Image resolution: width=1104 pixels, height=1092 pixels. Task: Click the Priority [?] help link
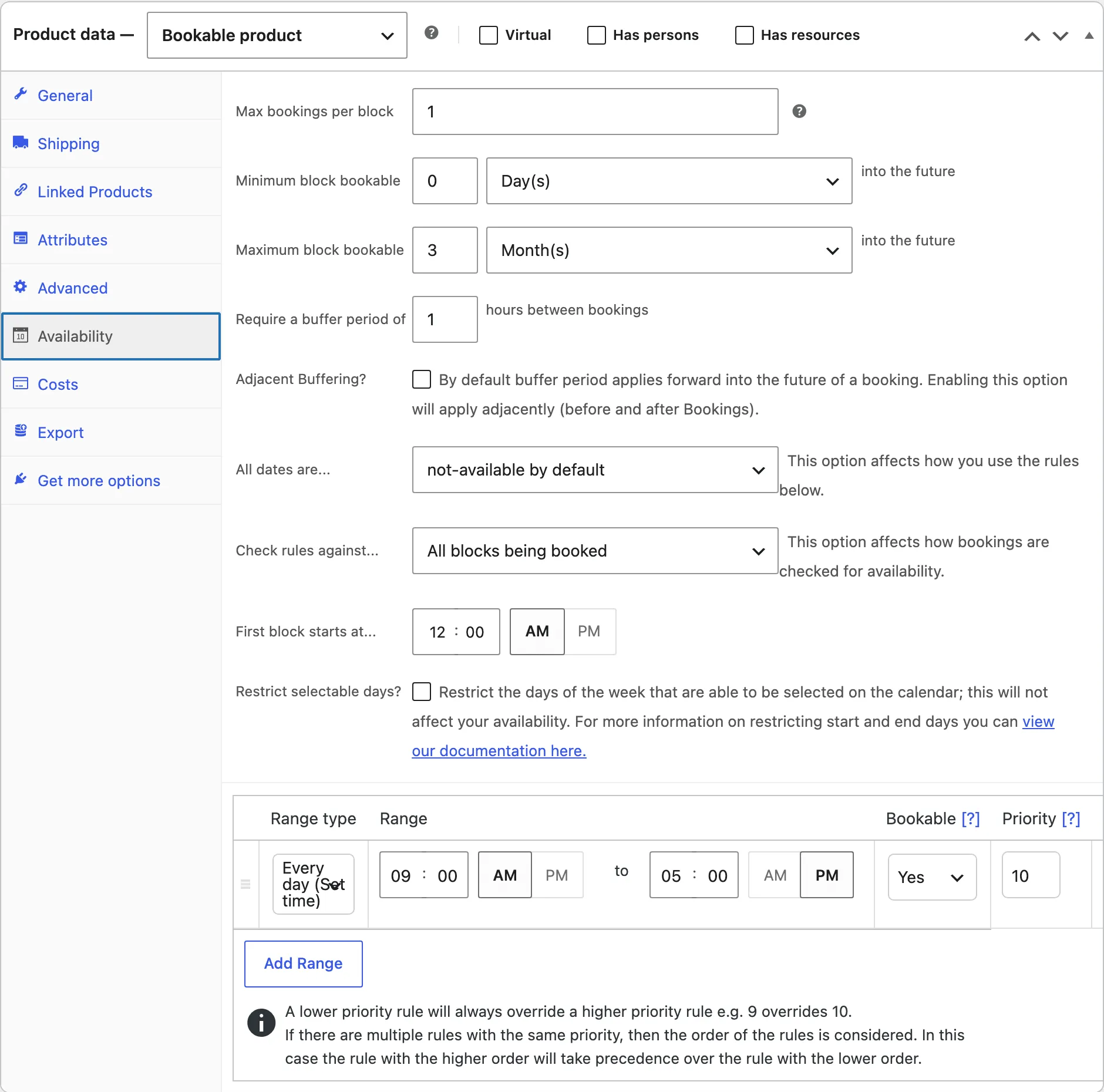click(1071, 818)
